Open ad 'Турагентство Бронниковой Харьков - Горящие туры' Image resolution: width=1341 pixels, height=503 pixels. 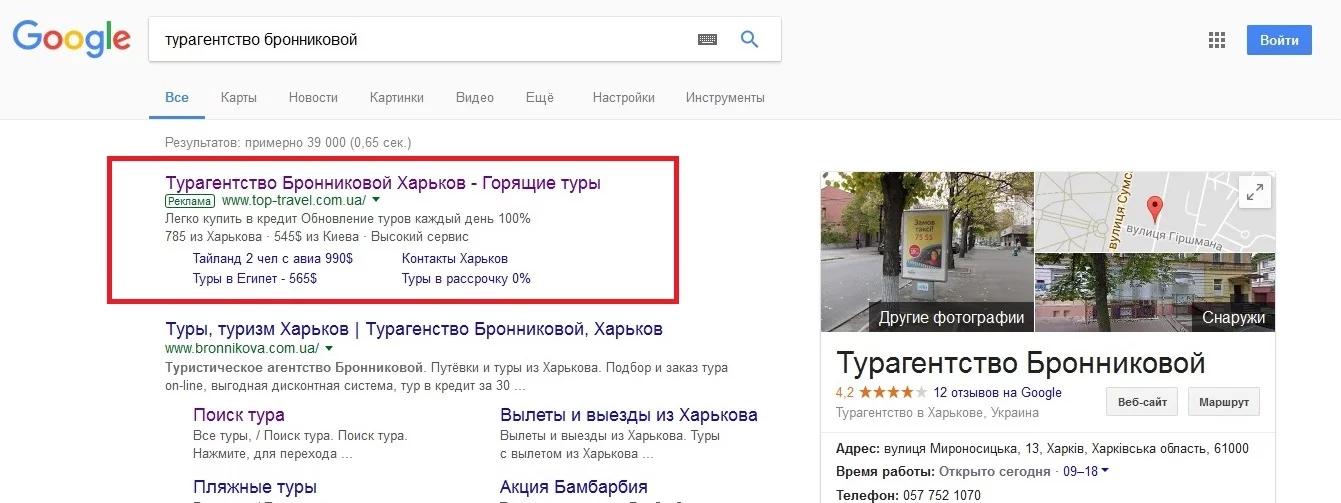click(383, 183)
